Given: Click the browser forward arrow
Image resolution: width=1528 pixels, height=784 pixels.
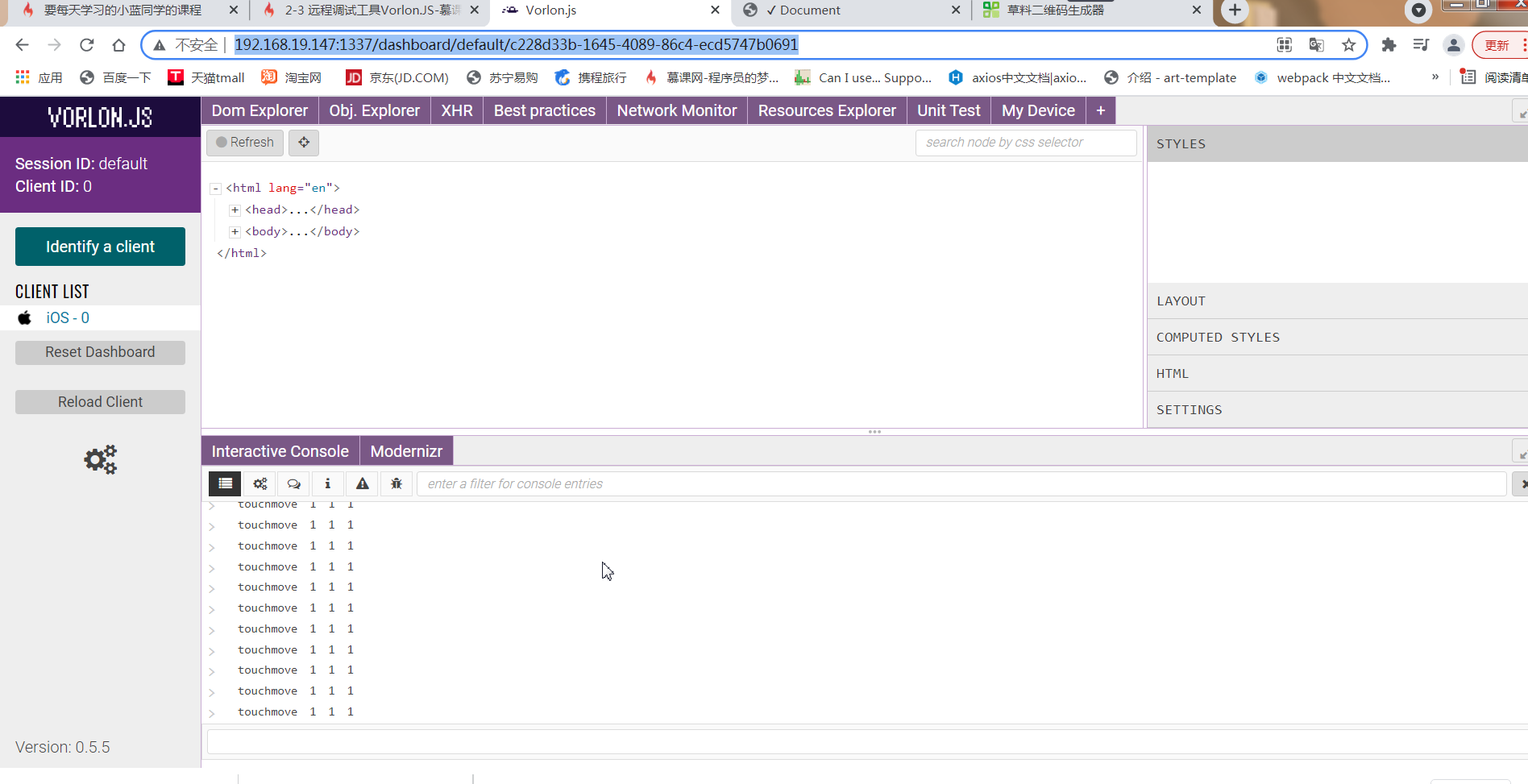Looking at the screenshot, I should pyautogui.click(x=54, y=45).
